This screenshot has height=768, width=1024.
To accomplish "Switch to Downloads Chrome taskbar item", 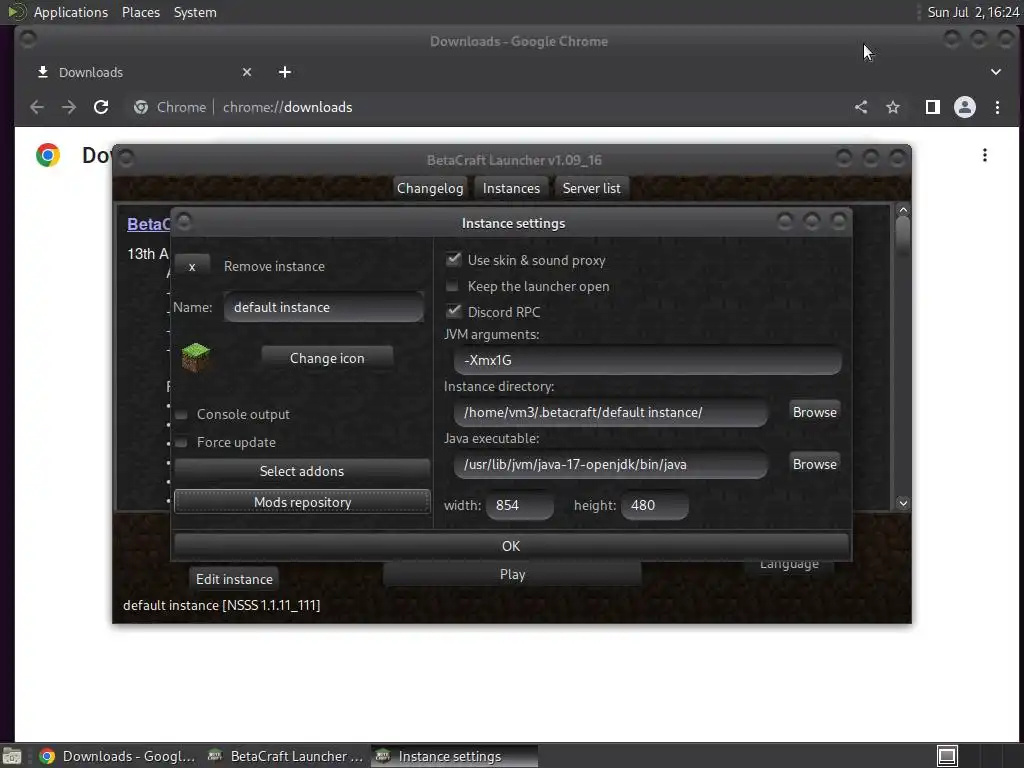I will click(x=118, y=756).
